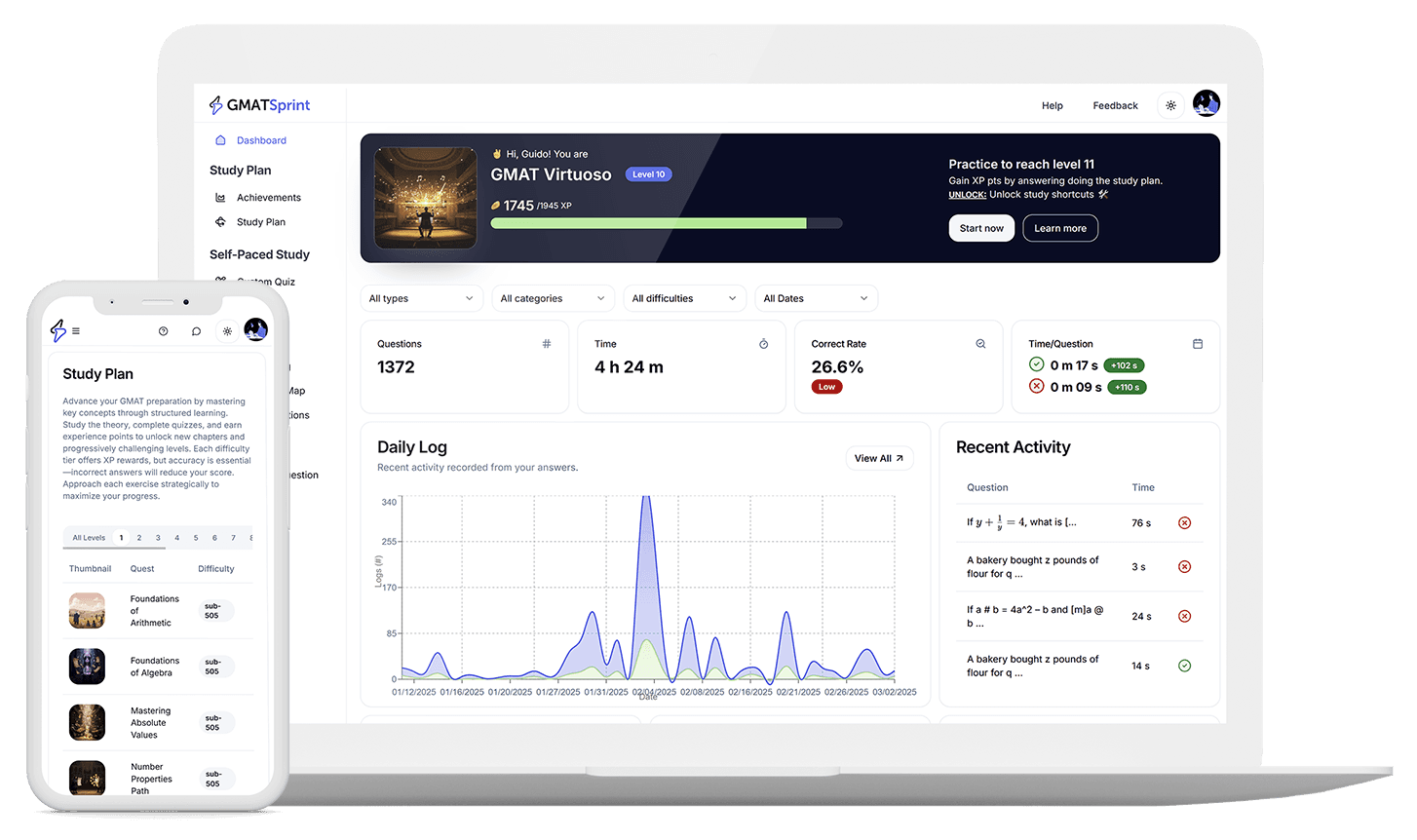Click the GMAT Virtuoso concert thumbnail
The height and width of the screenshot is (840, 1417).
[x=426, y=198]
